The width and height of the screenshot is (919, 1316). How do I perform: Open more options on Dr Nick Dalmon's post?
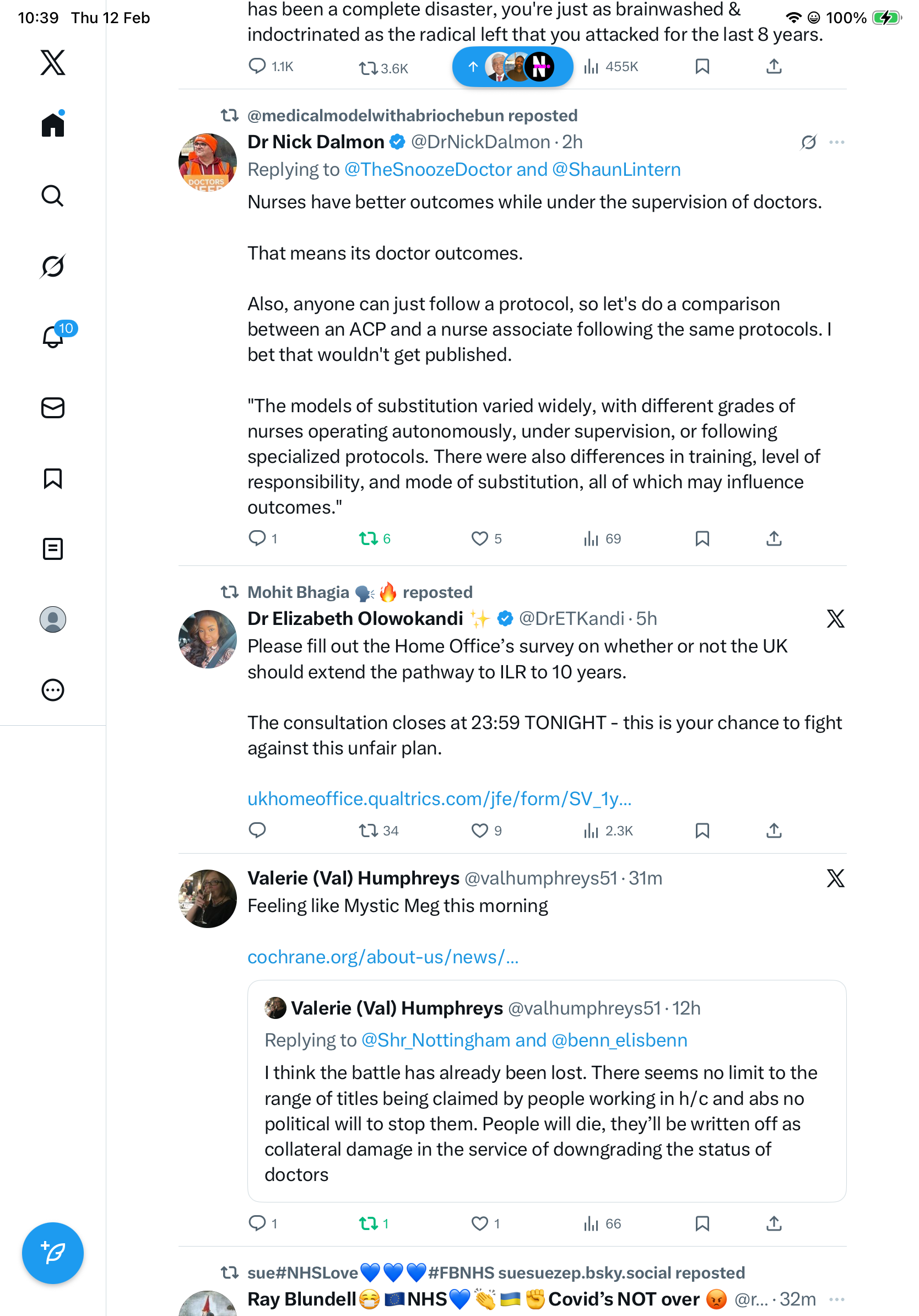coord(836,142)
